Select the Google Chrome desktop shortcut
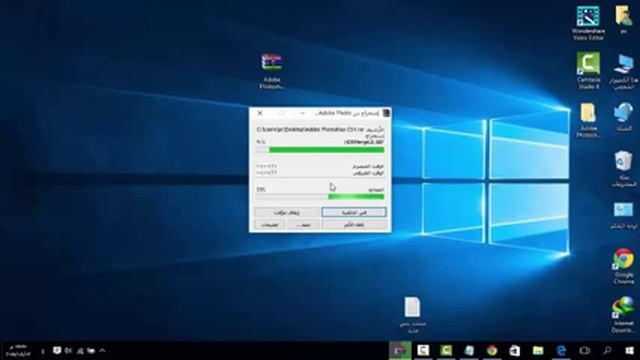640x360 pixels. [x=623, y=266]
